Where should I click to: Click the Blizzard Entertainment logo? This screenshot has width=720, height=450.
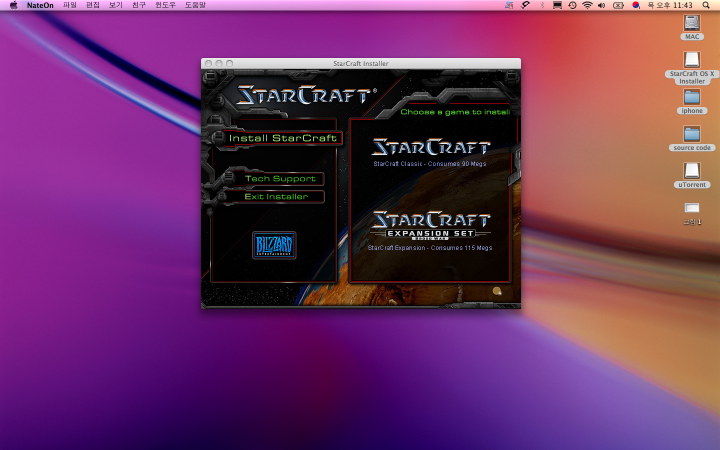[x=274, y=245]
